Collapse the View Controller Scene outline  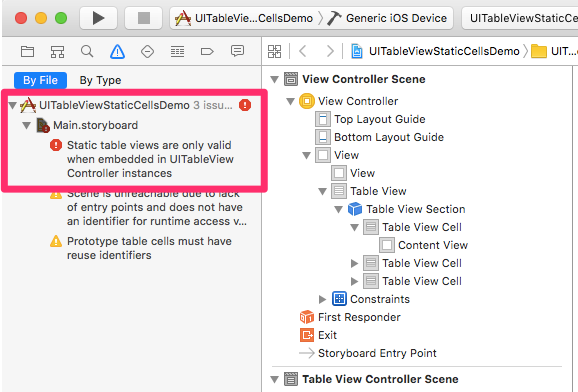tap(274, 79)
